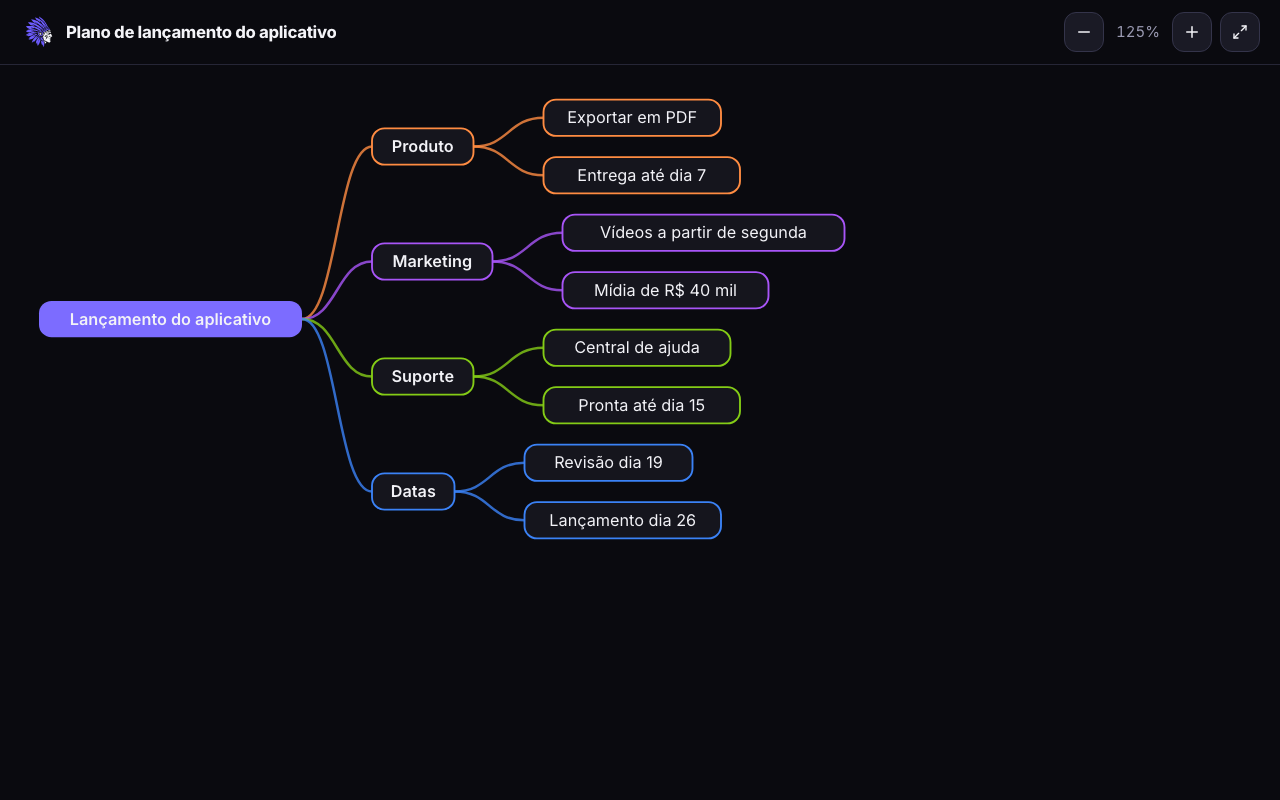Select the Produto branch node

coord(423,146)
